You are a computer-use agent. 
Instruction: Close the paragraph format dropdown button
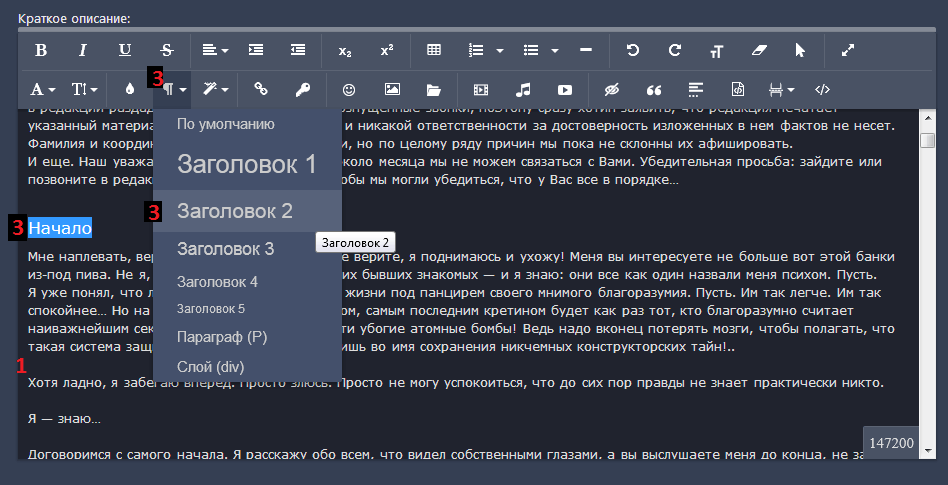[x=174, y=90]
